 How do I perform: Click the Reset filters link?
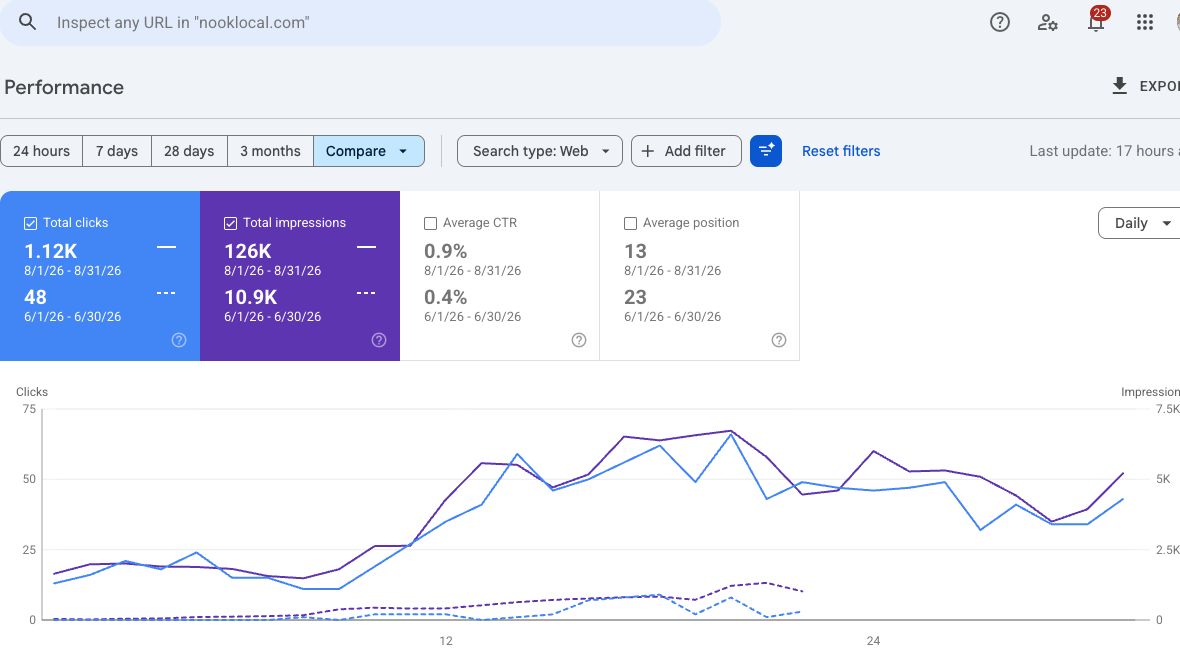841,151
